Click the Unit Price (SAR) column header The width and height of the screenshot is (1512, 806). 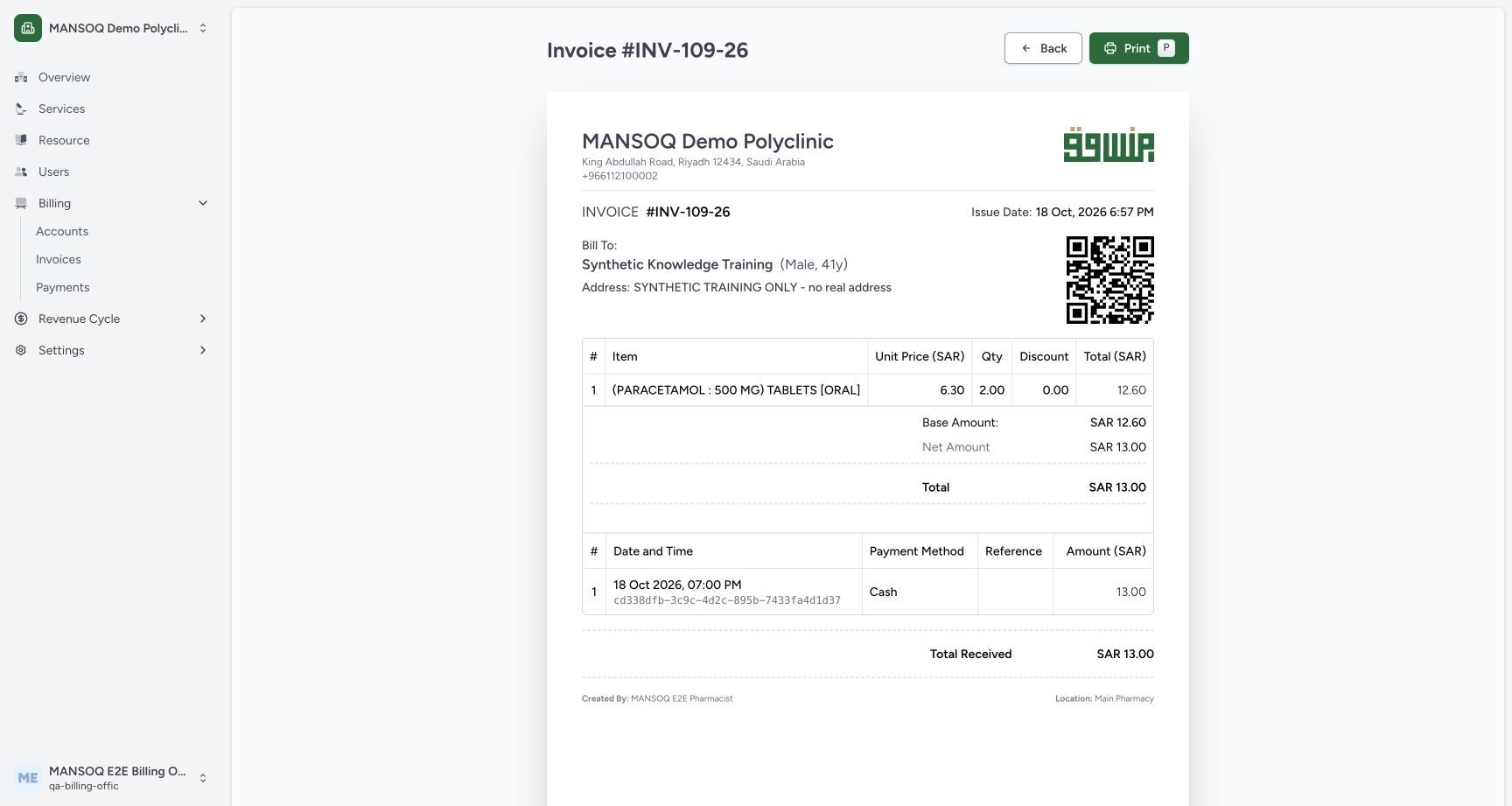coord(920,356)
